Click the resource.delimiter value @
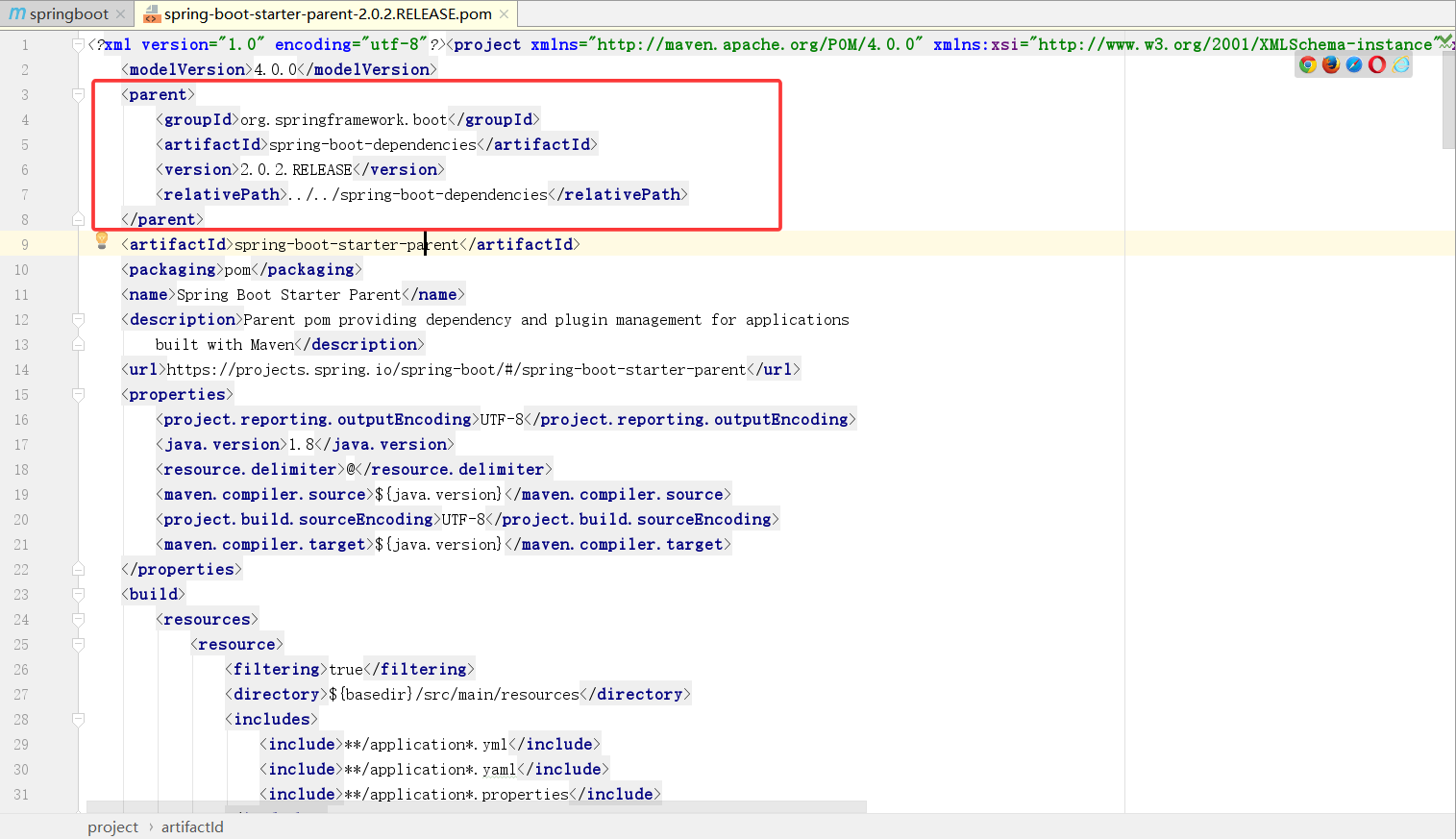Image resolution: width=1456 pixels, height=839 pixels. [351, 469]
